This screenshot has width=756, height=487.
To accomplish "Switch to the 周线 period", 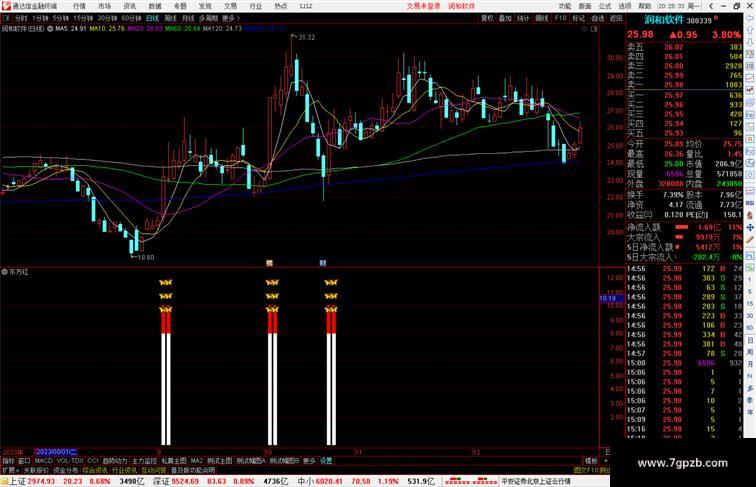I will (170, 18).
